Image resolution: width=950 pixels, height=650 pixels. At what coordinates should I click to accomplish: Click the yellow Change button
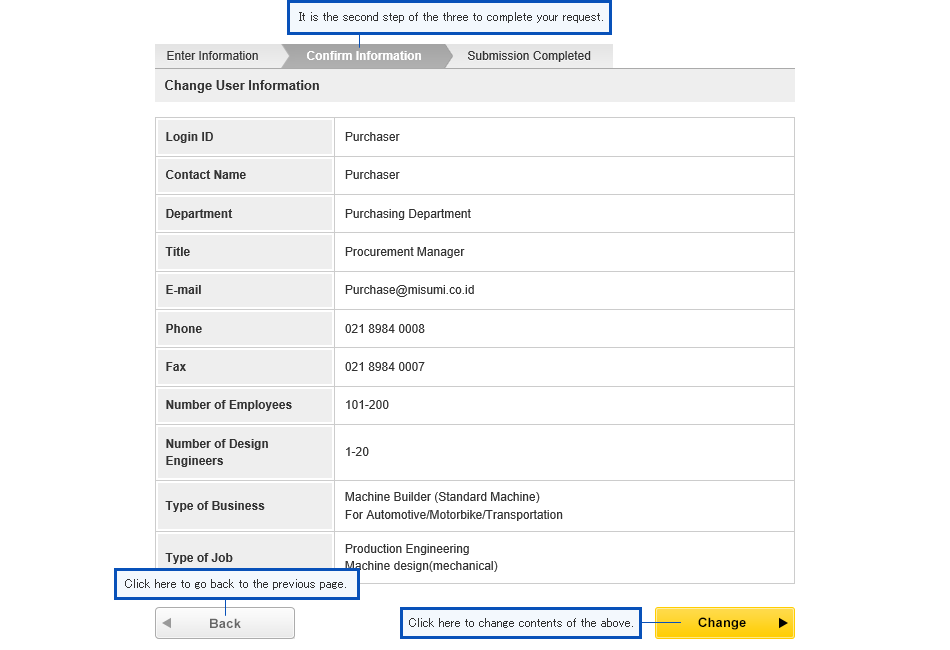(725, 623)
